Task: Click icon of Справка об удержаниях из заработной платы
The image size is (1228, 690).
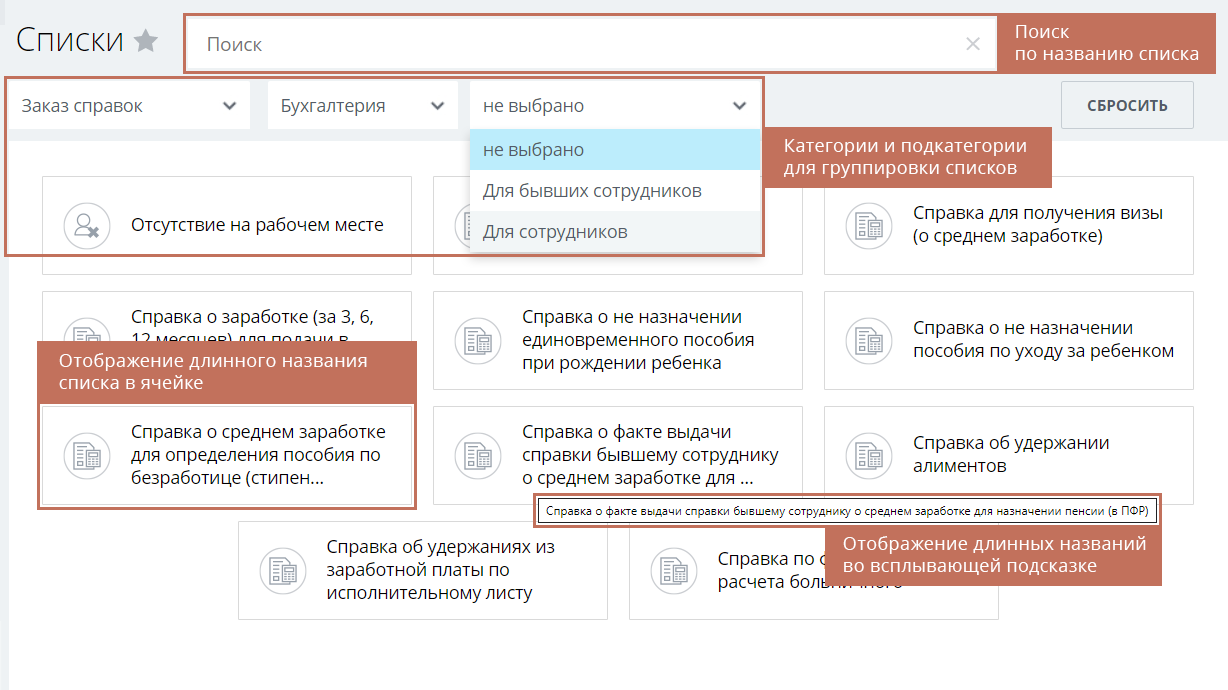Action: (282, 570)
